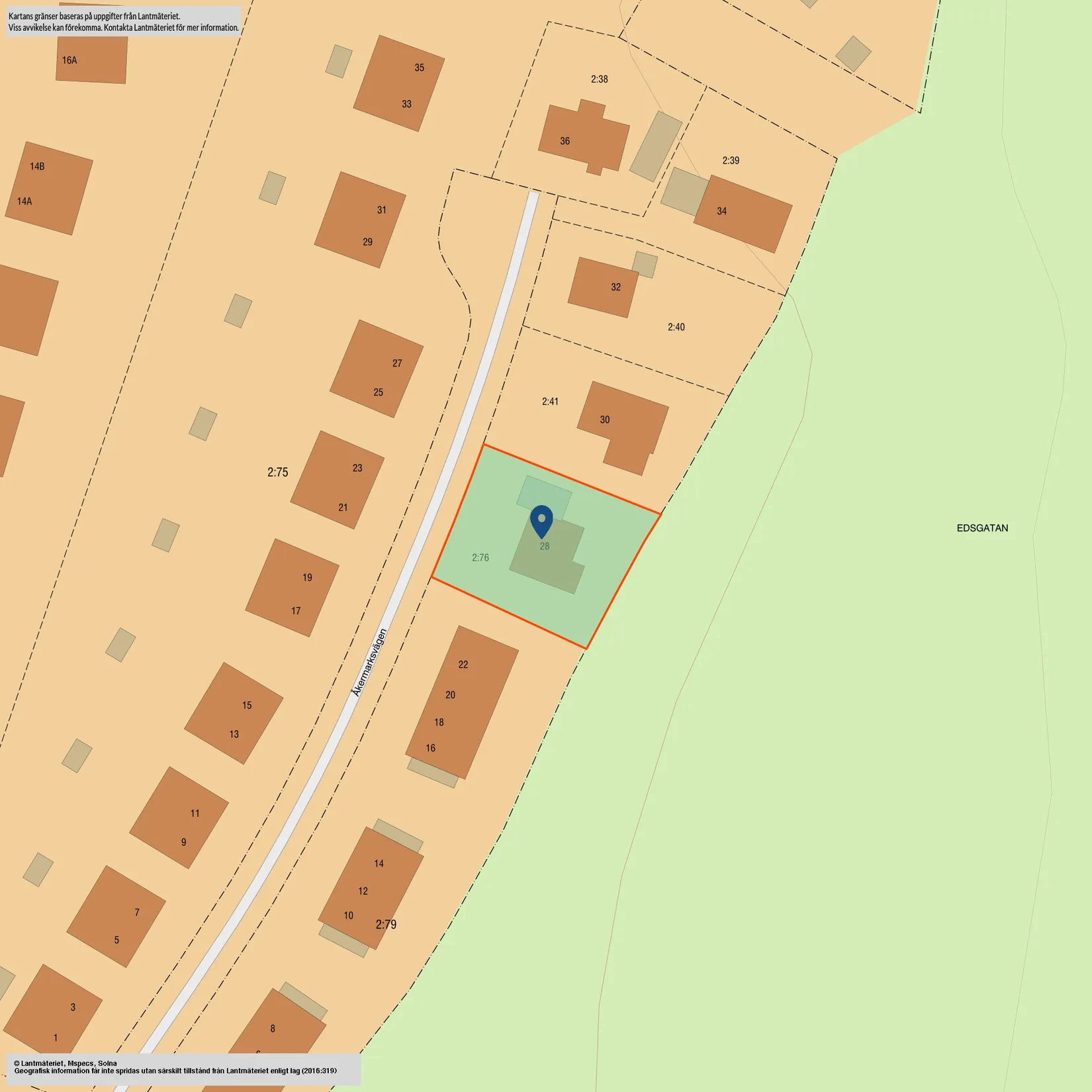Click house number 28 label
Screen dimensions: 1092x1092
point(545,547)
